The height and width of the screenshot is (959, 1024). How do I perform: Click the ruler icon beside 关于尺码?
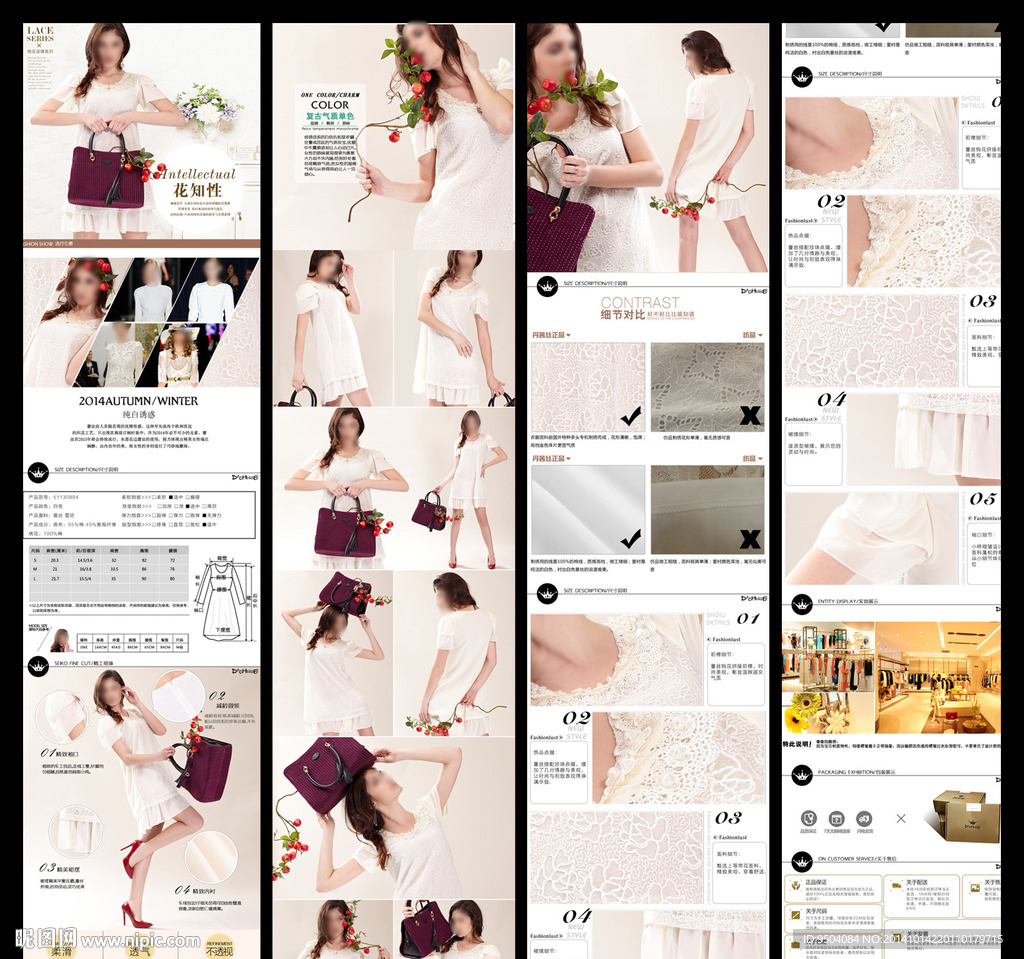796,915
